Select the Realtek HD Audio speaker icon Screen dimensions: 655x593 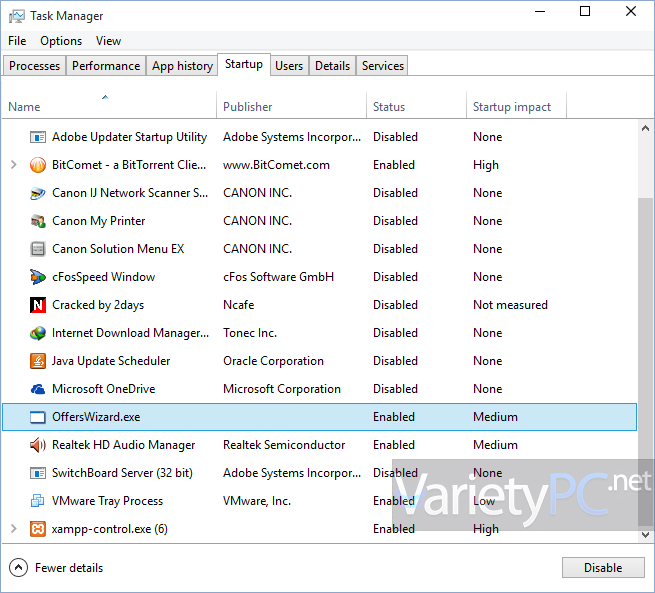(x=38, y=445)
